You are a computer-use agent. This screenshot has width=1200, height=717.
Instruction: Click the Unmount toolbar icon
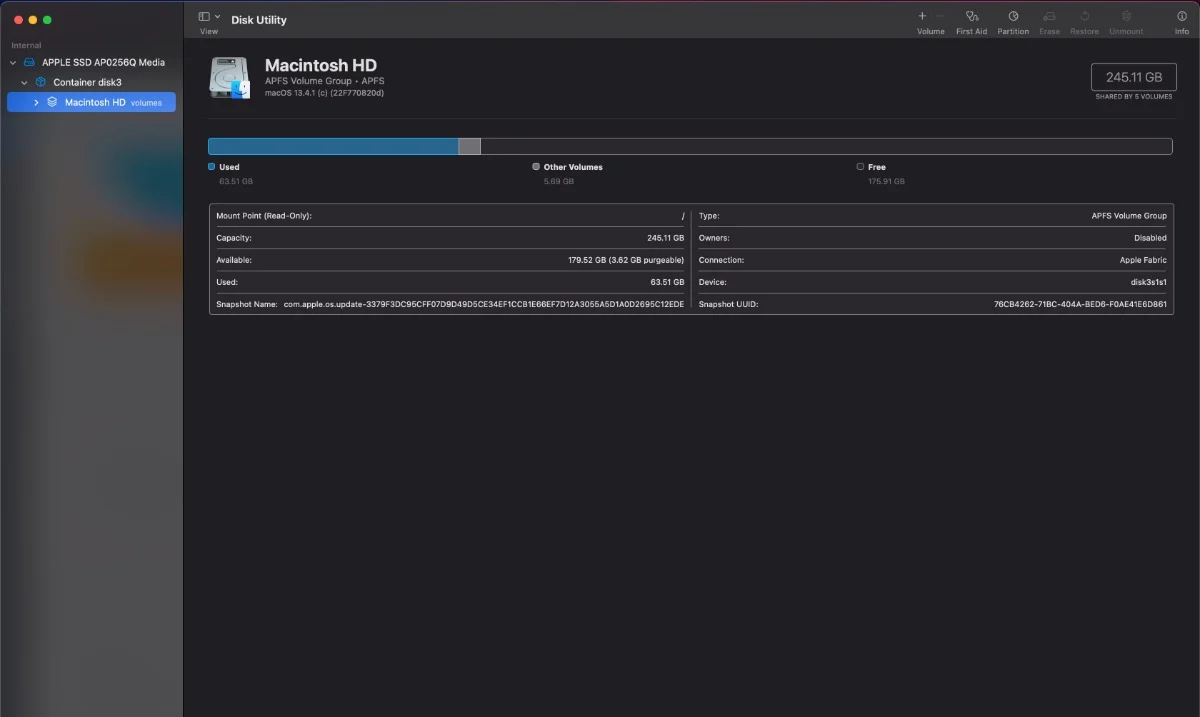[1126, 17]
